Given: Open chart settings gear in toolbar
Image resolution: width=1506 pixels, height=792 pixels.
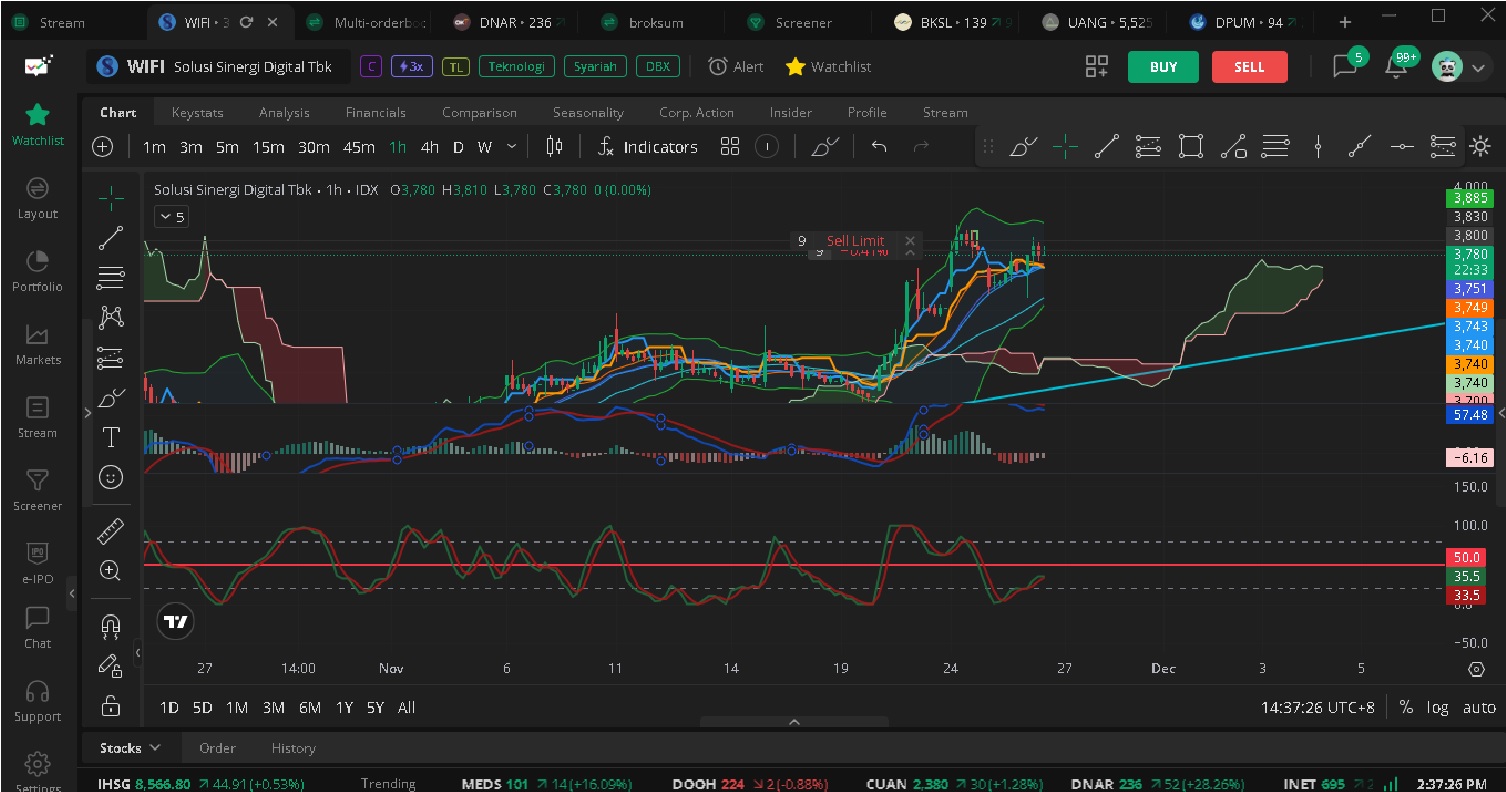Looking at the screenshot, I should click(x=1480, y=147).
